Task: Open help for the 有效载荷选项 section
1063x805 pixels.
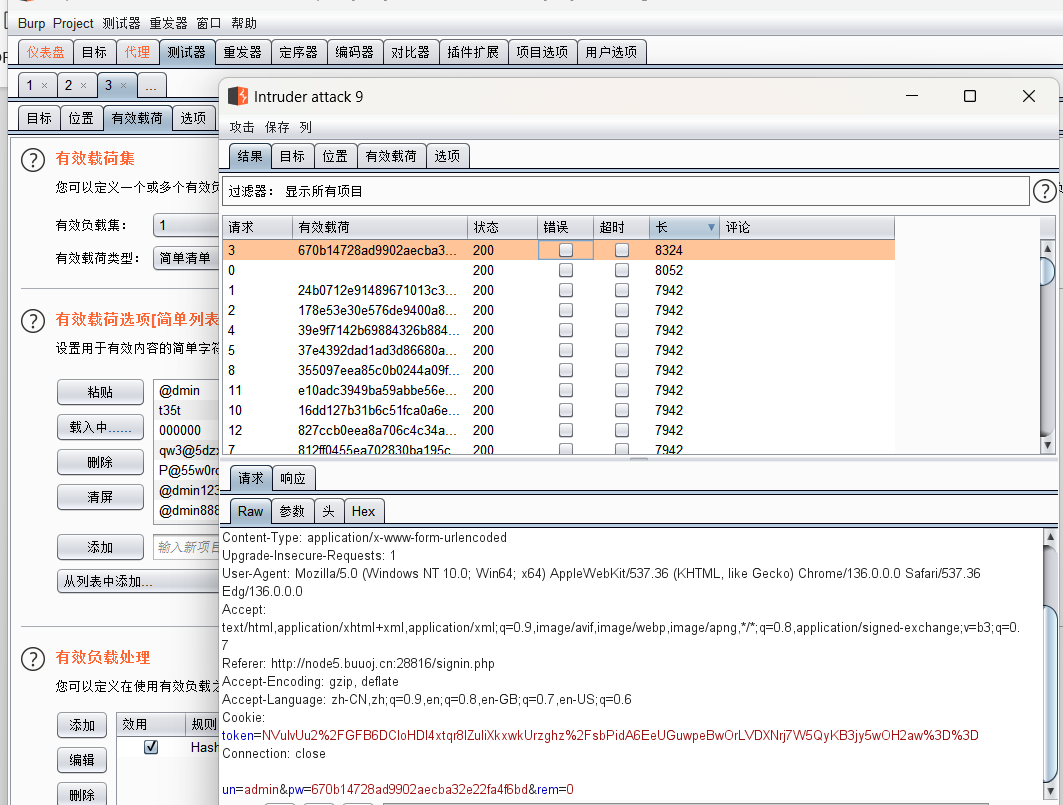Action: 33,321
